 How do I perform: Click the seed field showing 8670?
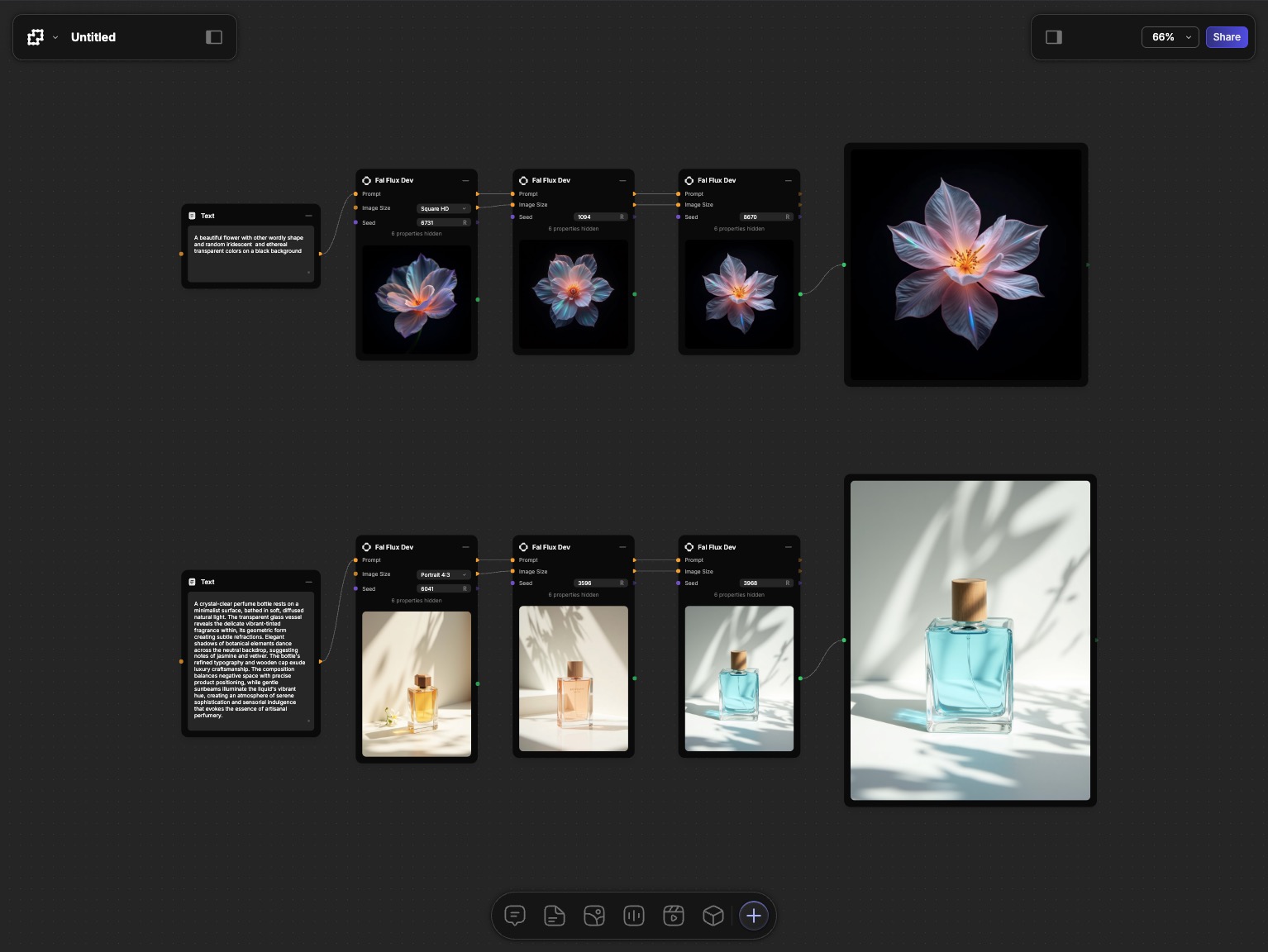tap(759, 217)
